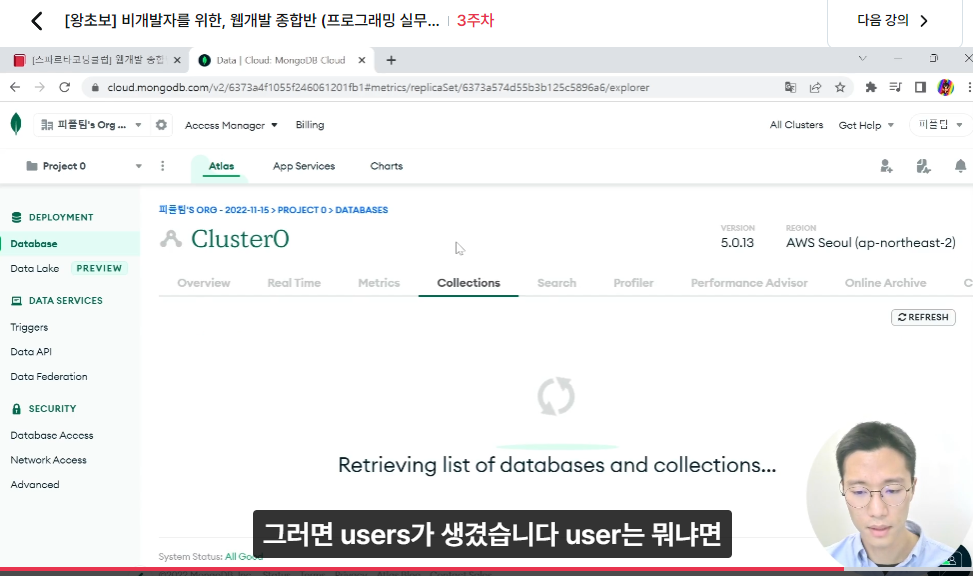Click invite user icon
The image size is (973, 576).
(886, 166)
